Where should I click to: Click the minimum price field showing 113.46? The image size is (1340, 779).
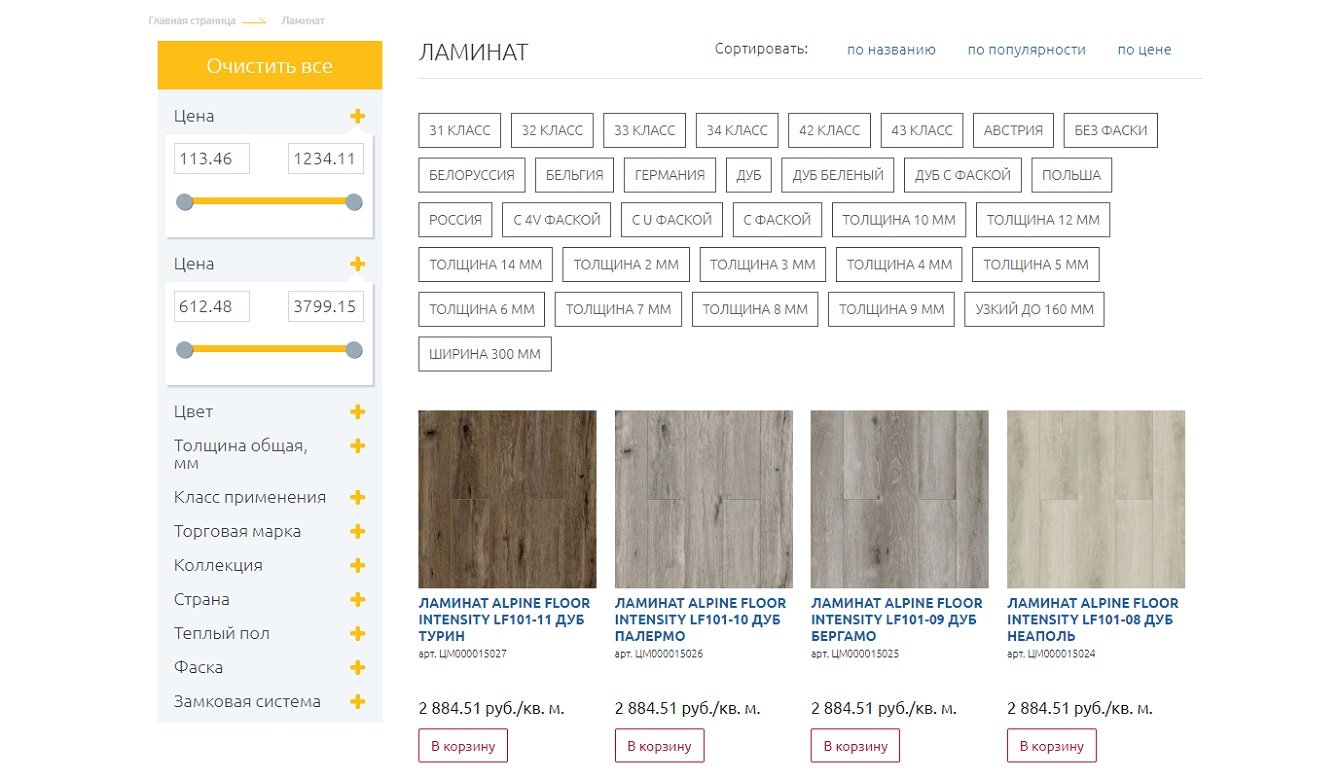212,158
